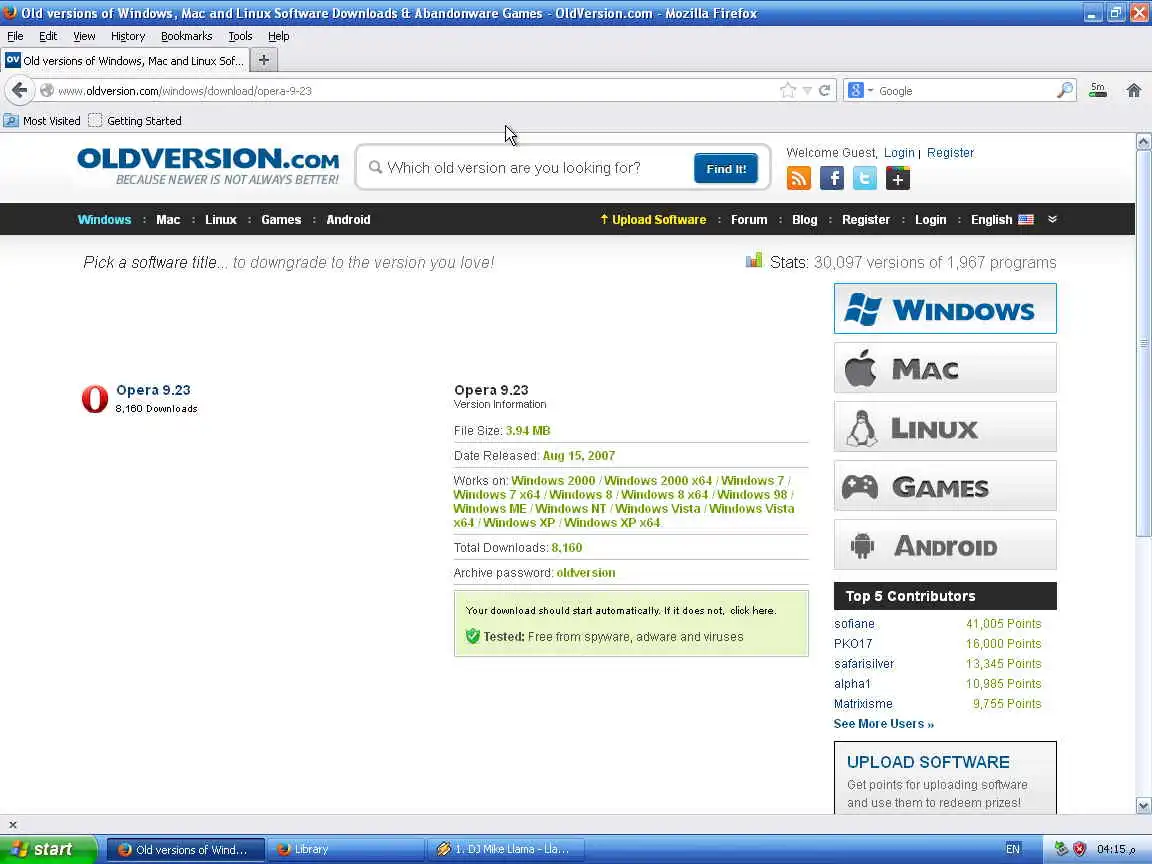Open the History menu
Screen dimensions: 1152x864
pos(128,36)
